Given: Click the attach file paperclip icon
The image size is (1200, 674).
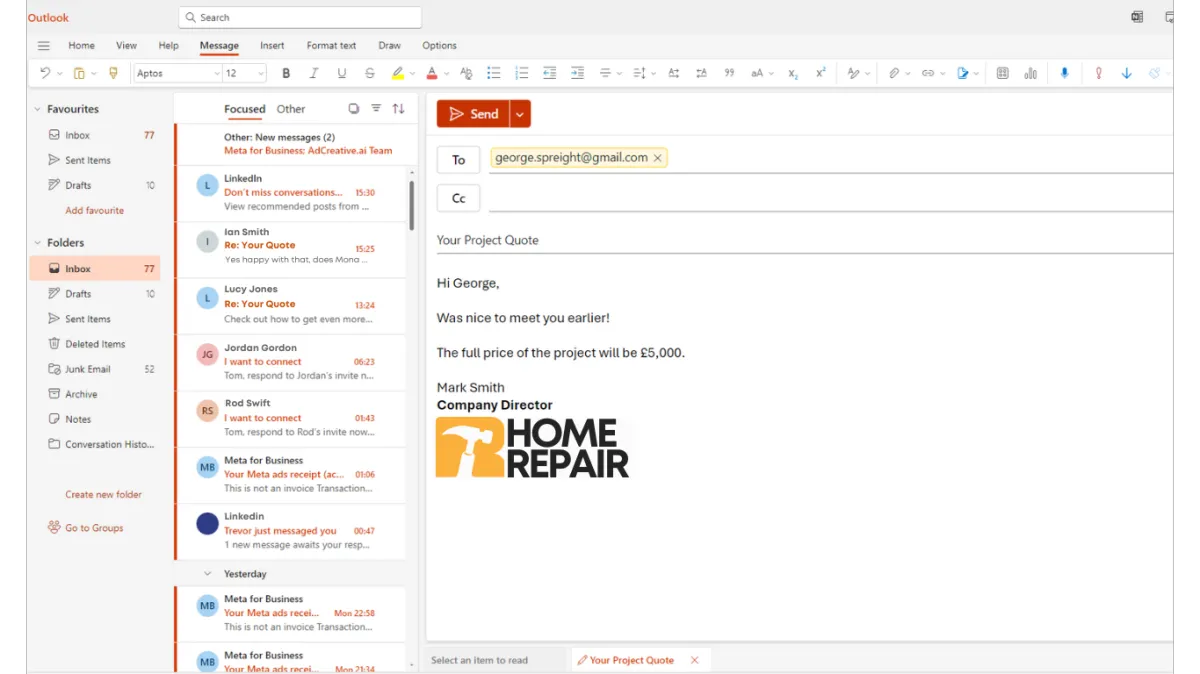Looking at the screenshot, I should pyautogui.click(x=894, y=73).
